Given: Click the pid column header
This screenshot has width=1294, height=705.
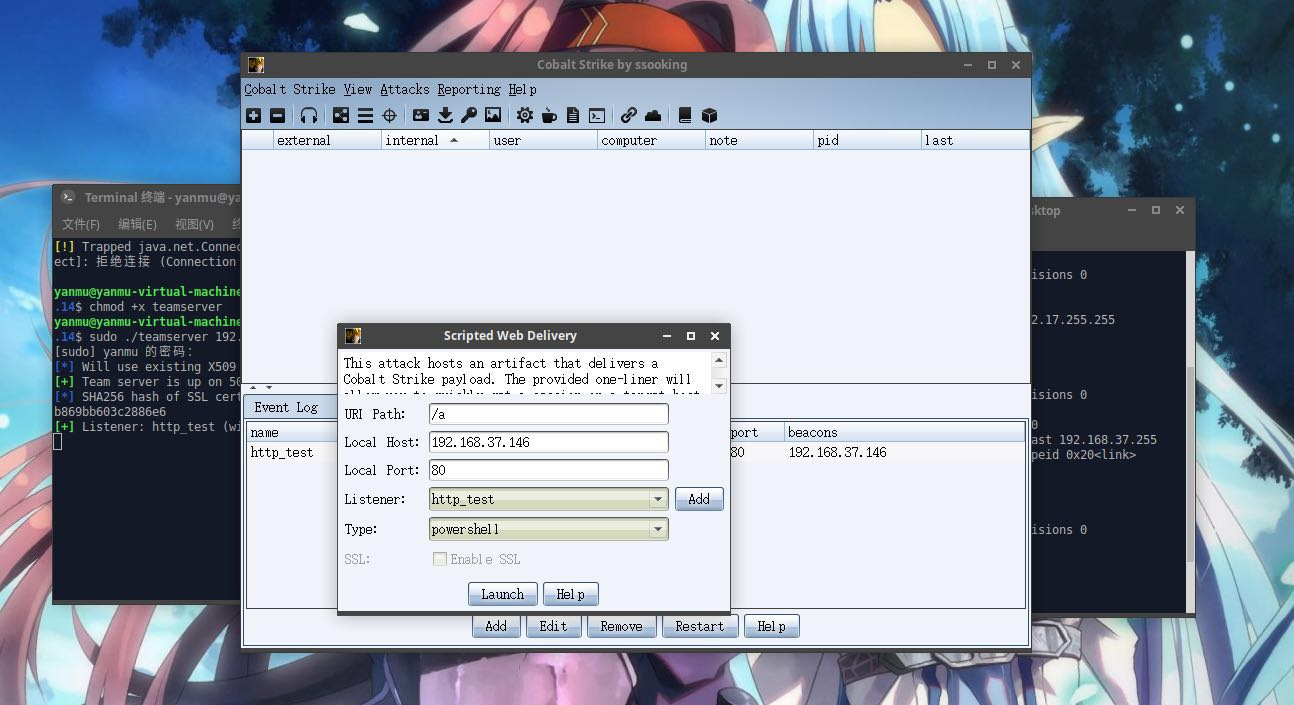Looking at the screenshot, I should [867, 141].
